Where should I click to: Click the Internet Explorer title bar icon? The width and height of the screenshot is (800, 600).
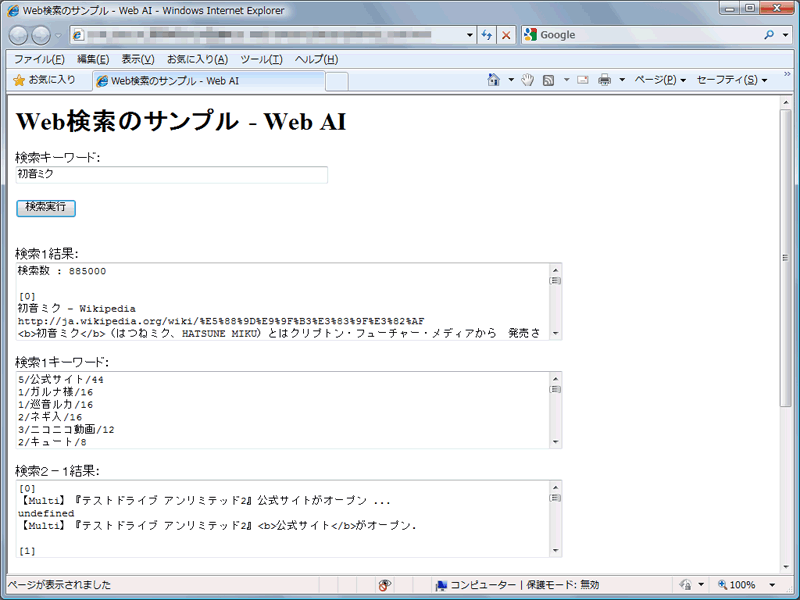[x=13, y=10]
